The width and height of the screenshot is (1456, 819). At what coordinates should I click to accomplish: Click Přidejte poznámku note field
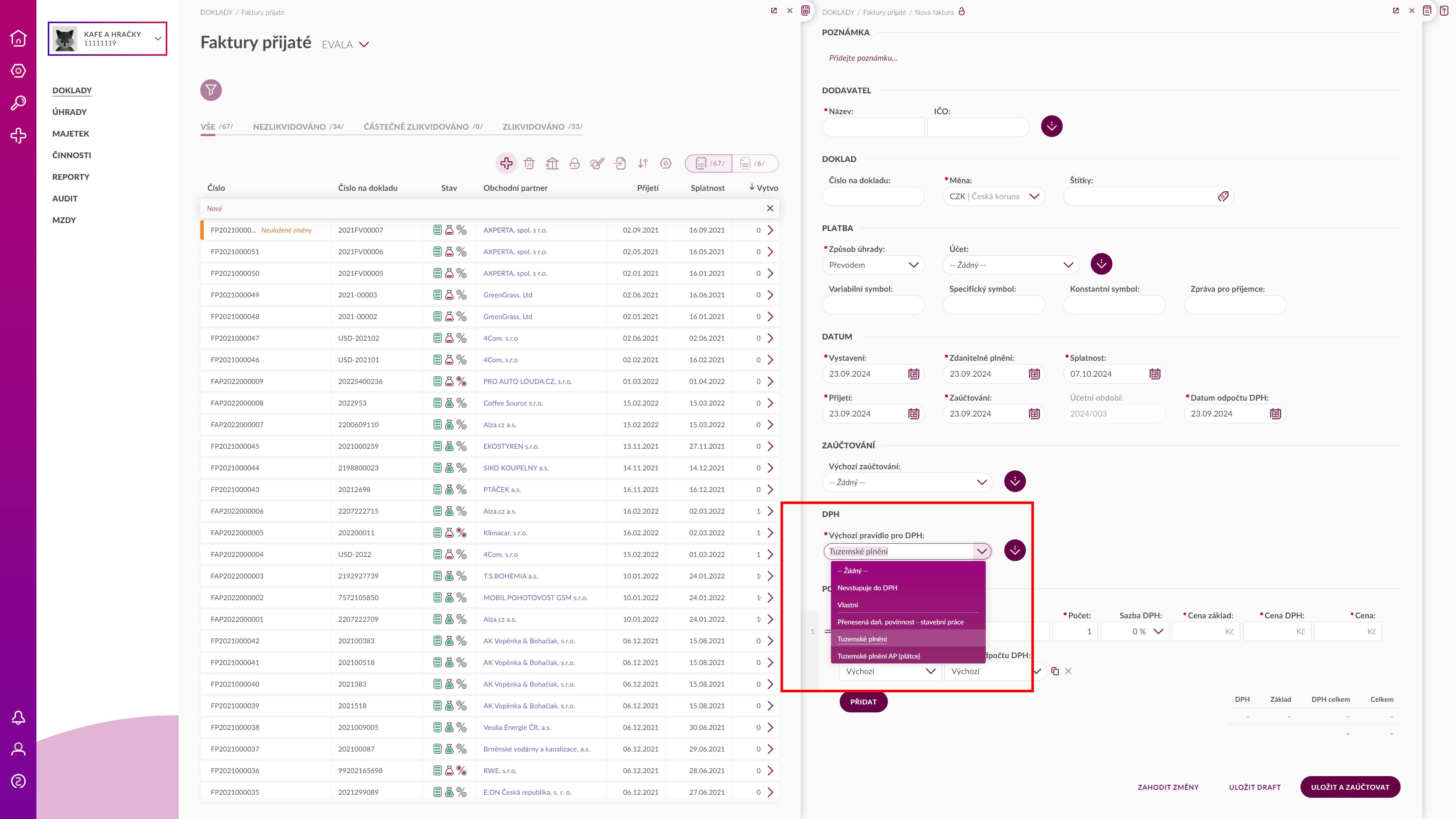[862, 58]
